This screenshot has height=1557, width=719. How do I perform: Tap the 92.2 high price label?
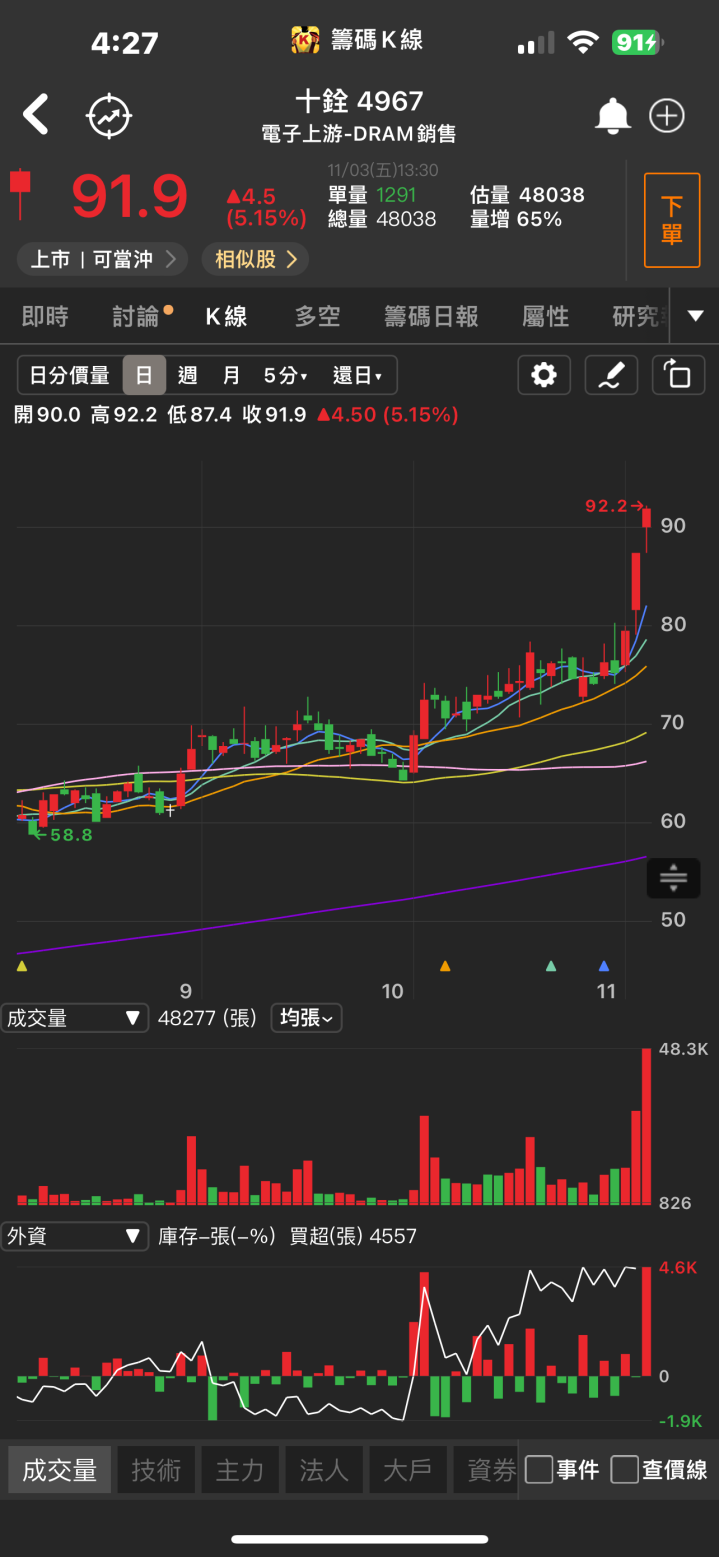pyautogui.click(x=606, y=507)
